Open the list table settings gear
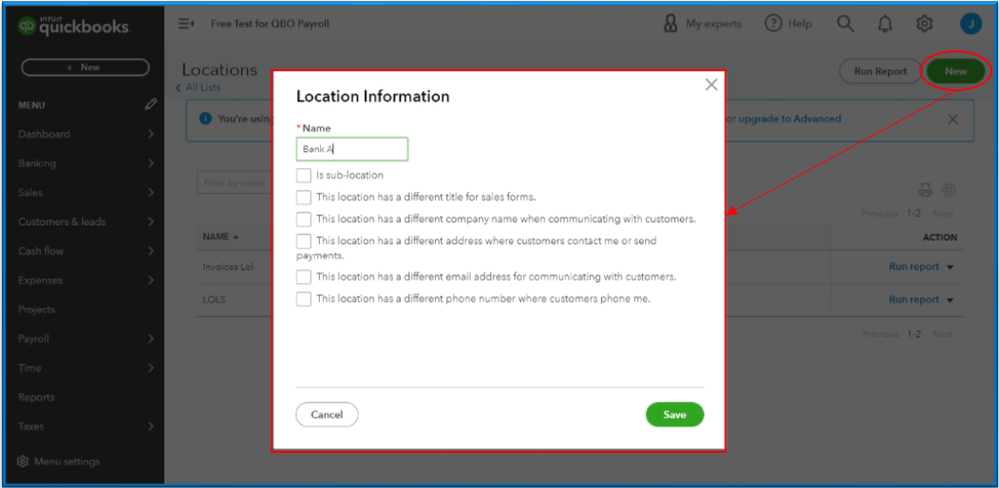Screen dimensions: 999x488 (949, 190)
